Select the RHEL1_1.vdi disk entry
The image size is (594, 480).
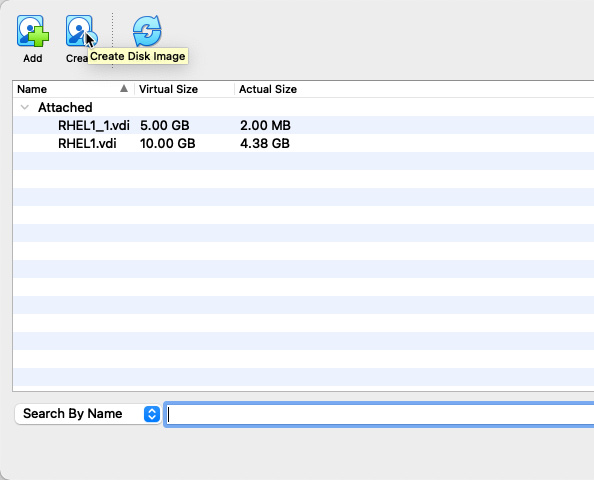click(94, 125)
